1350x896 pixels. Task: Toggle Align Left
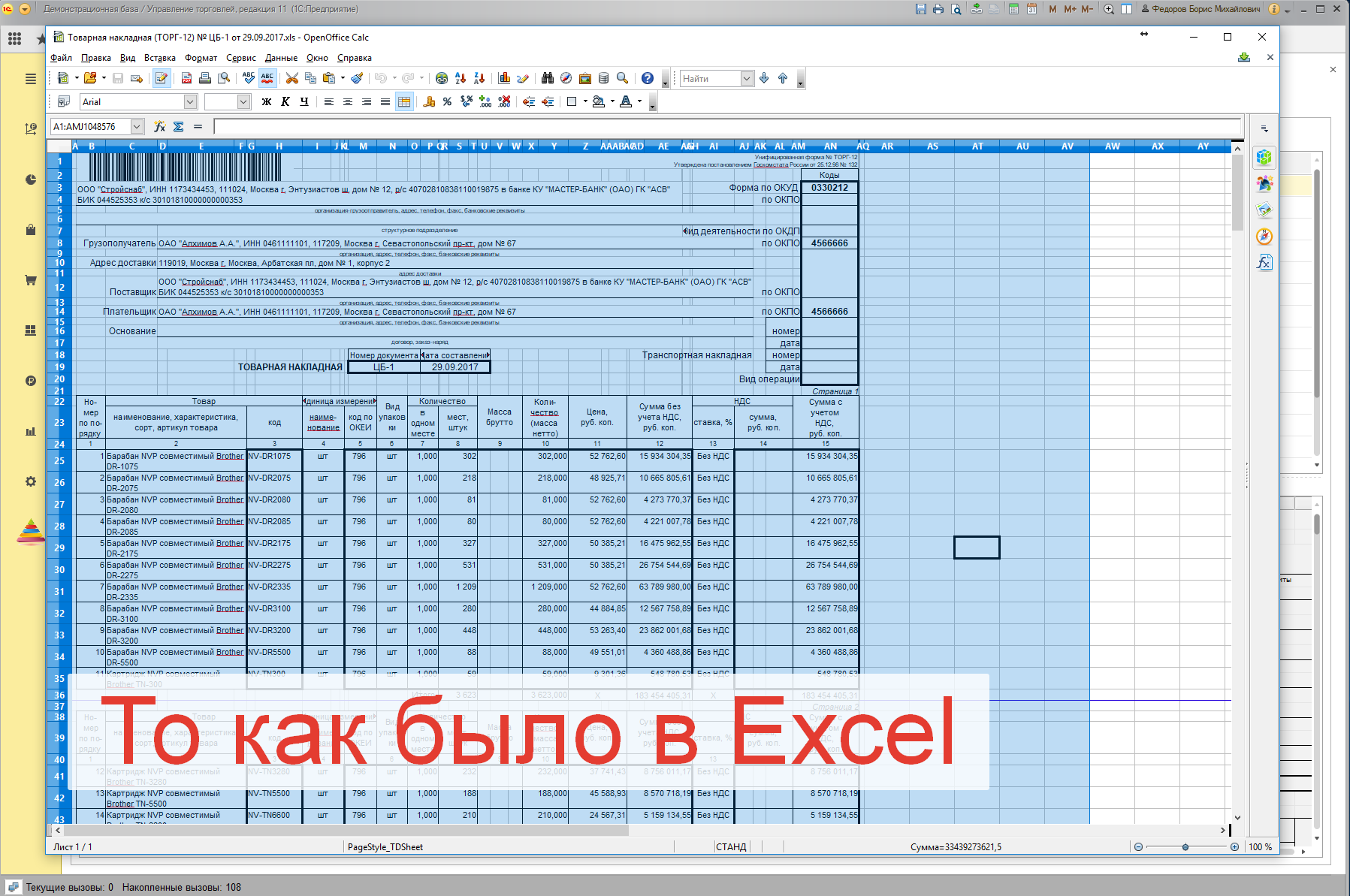(328, 101)
